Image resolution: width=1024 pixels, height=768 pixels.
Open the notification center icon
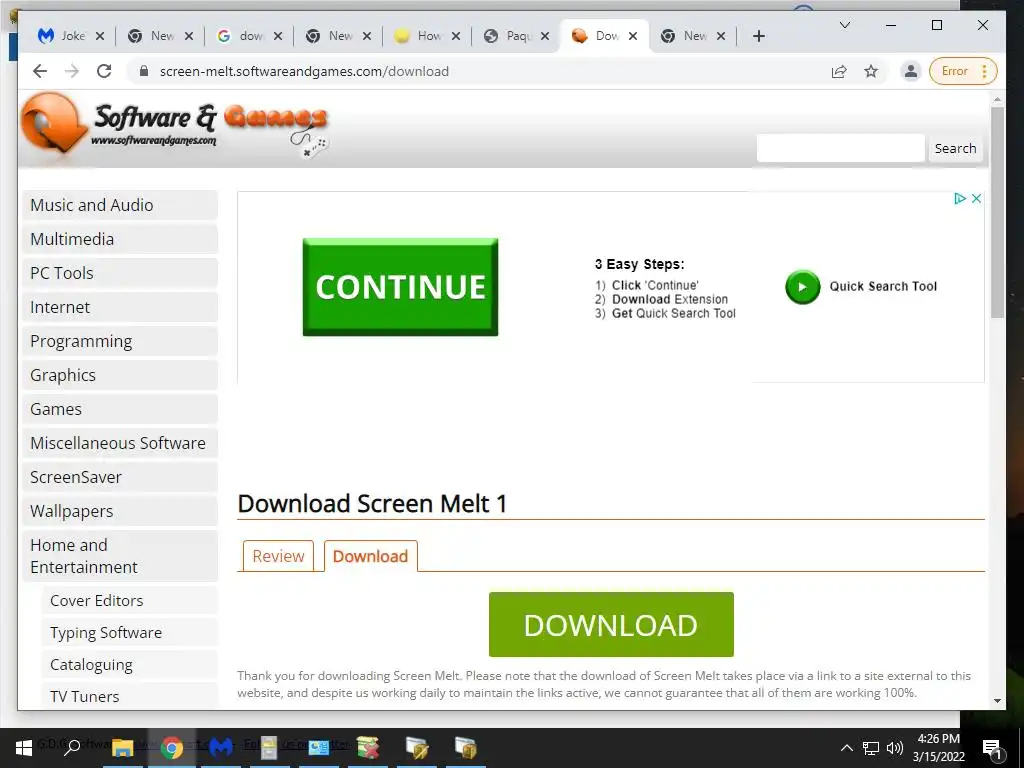(993, 748)
